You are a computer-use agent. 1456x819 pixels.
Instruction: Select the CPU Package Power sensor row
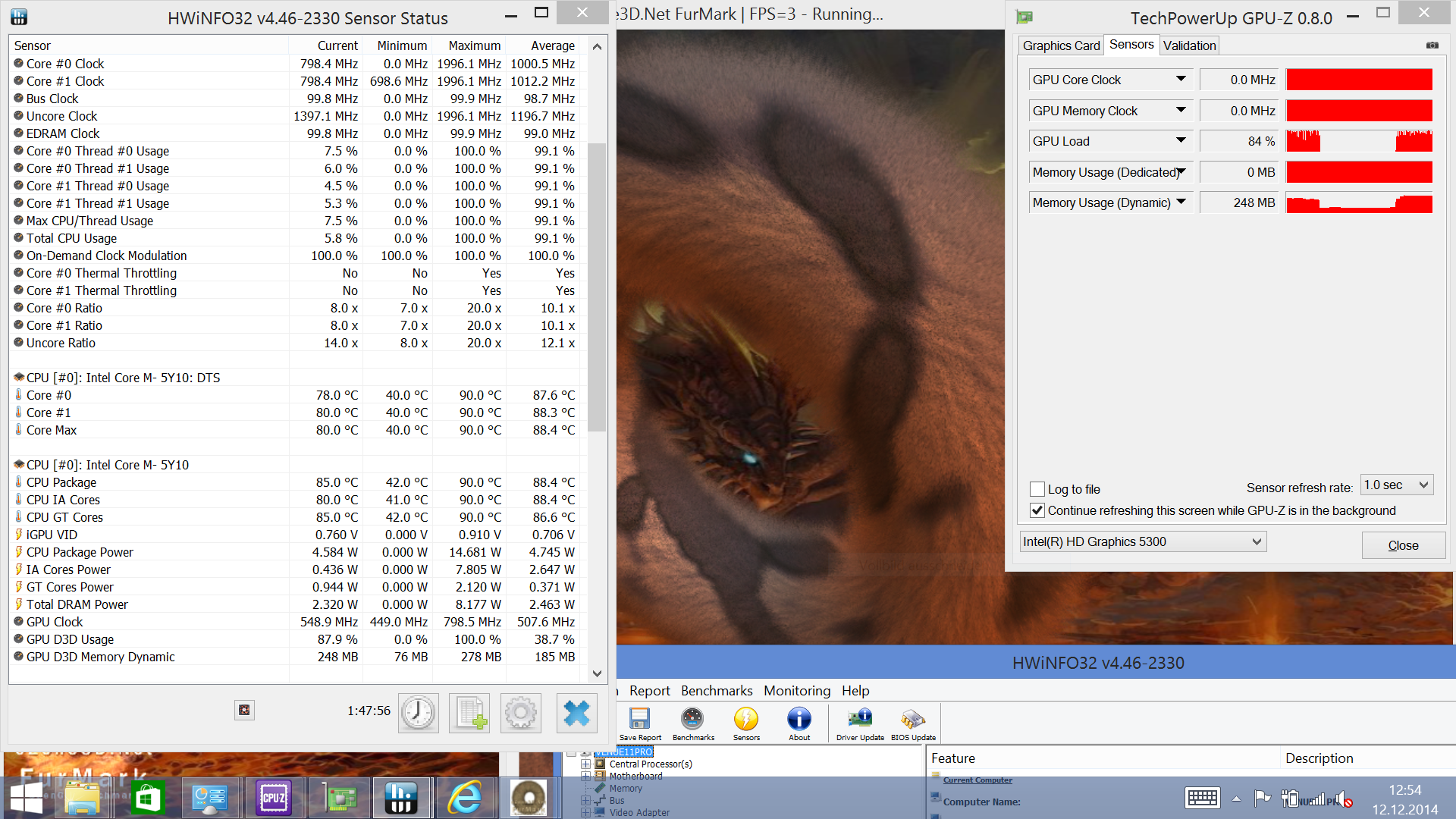294,552
